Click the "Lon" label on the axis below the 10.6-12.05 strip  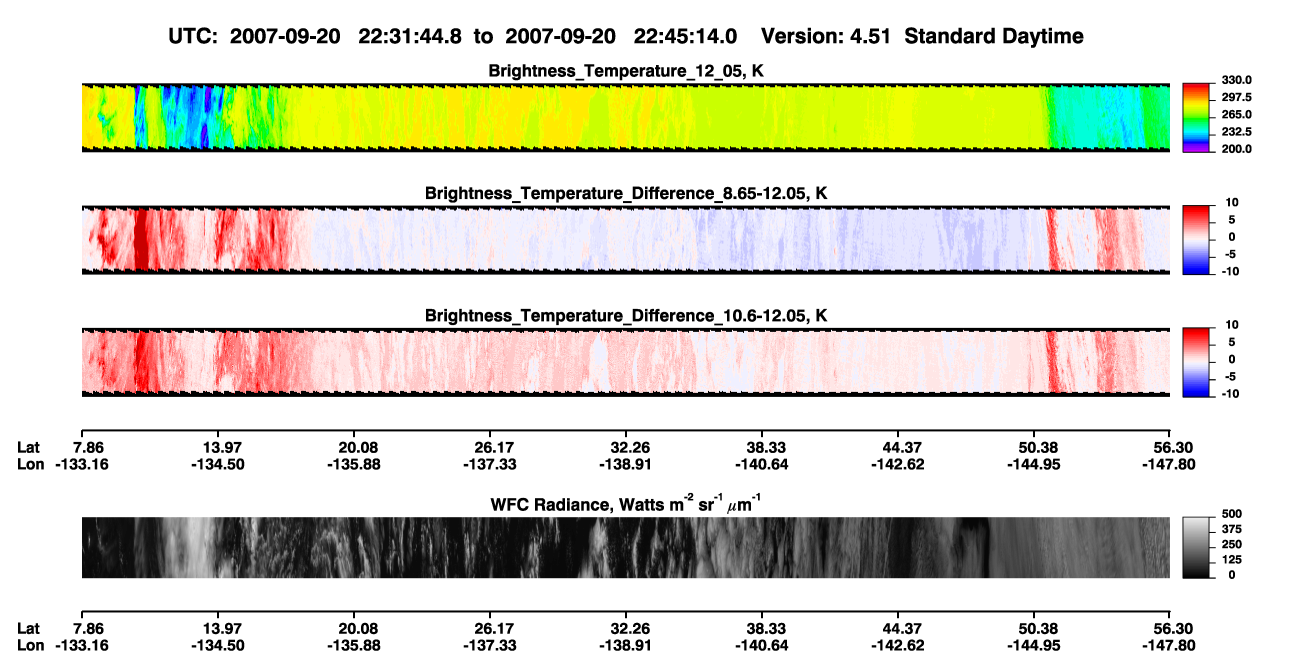coord(31,463)
